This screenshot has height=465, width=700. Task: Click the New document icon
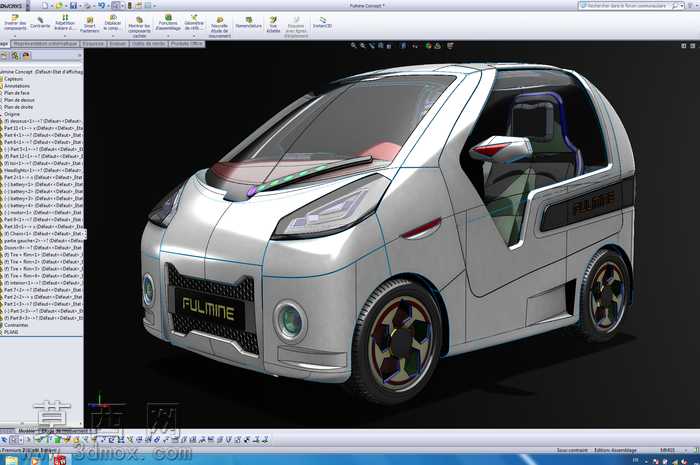(x=45, y=5)
